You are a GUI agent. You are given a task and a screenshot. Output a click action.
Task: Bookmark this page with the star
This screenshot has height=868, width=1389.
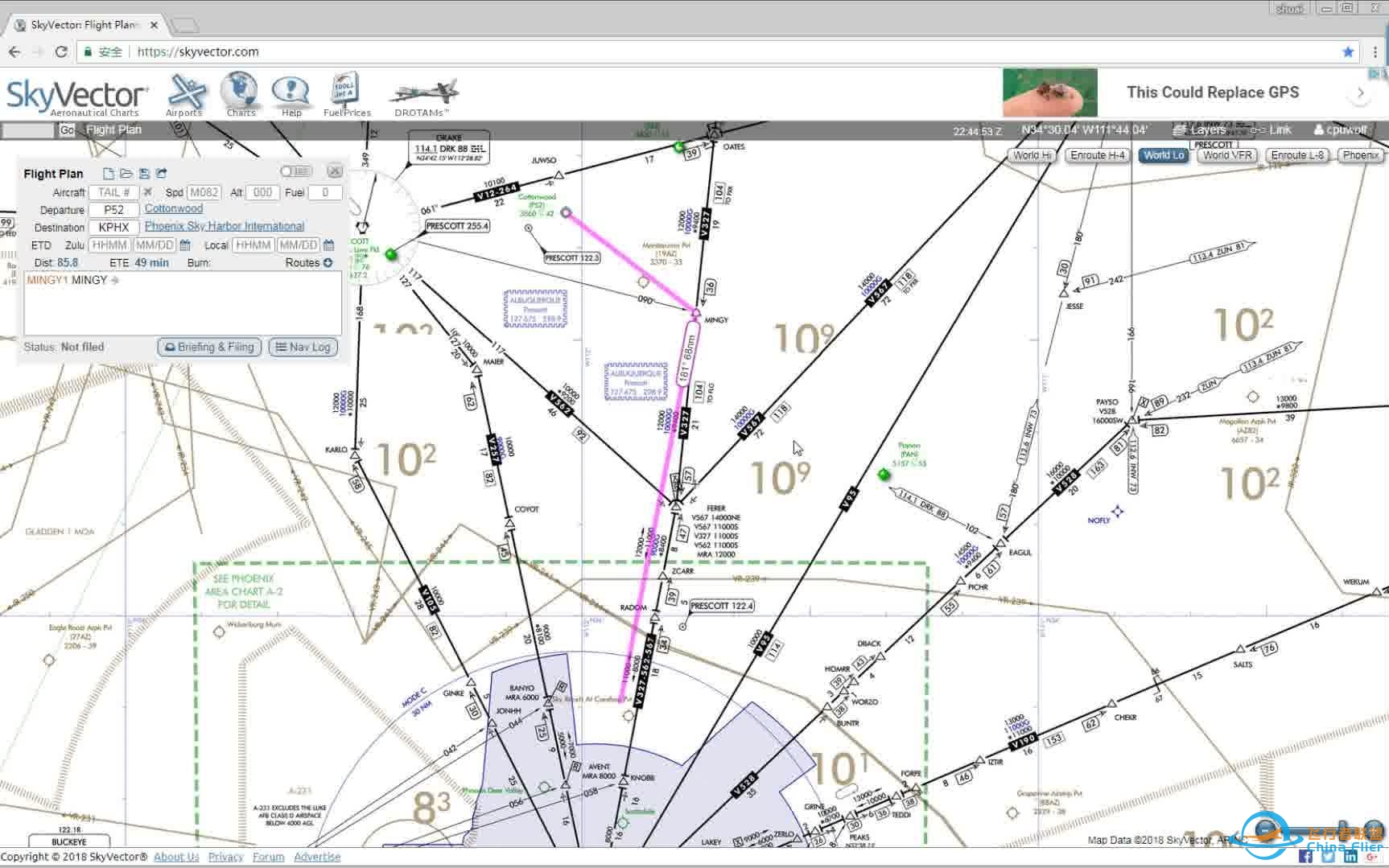(1348, 51)
